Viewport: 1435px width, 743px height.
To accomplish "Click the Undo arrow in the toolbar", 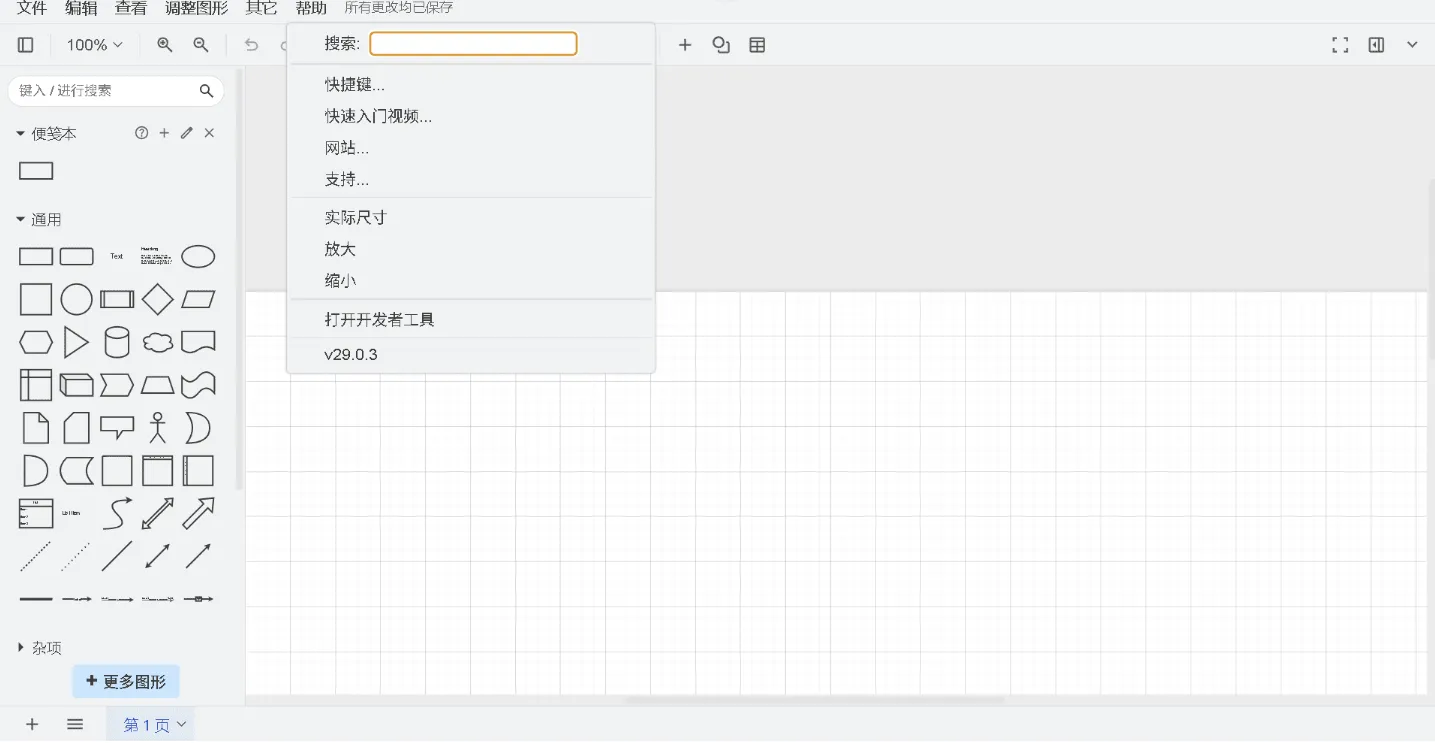I will pos(250,45).
